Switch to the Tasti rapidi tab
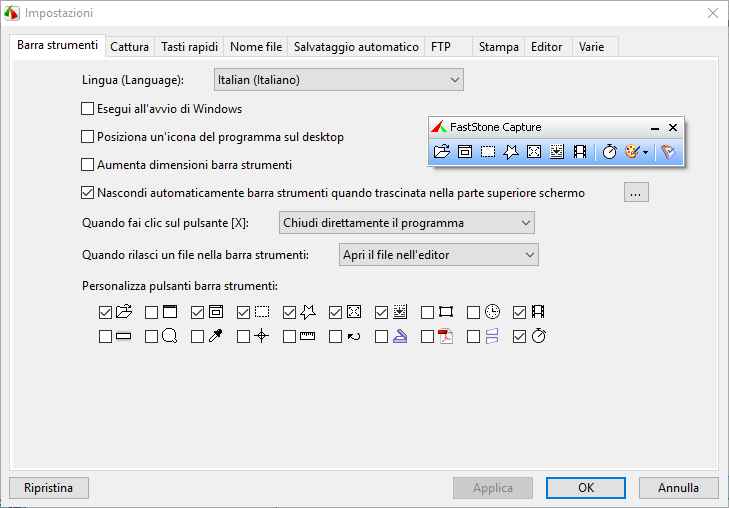Viewport: 729px width, 508px height. (189, 47)
